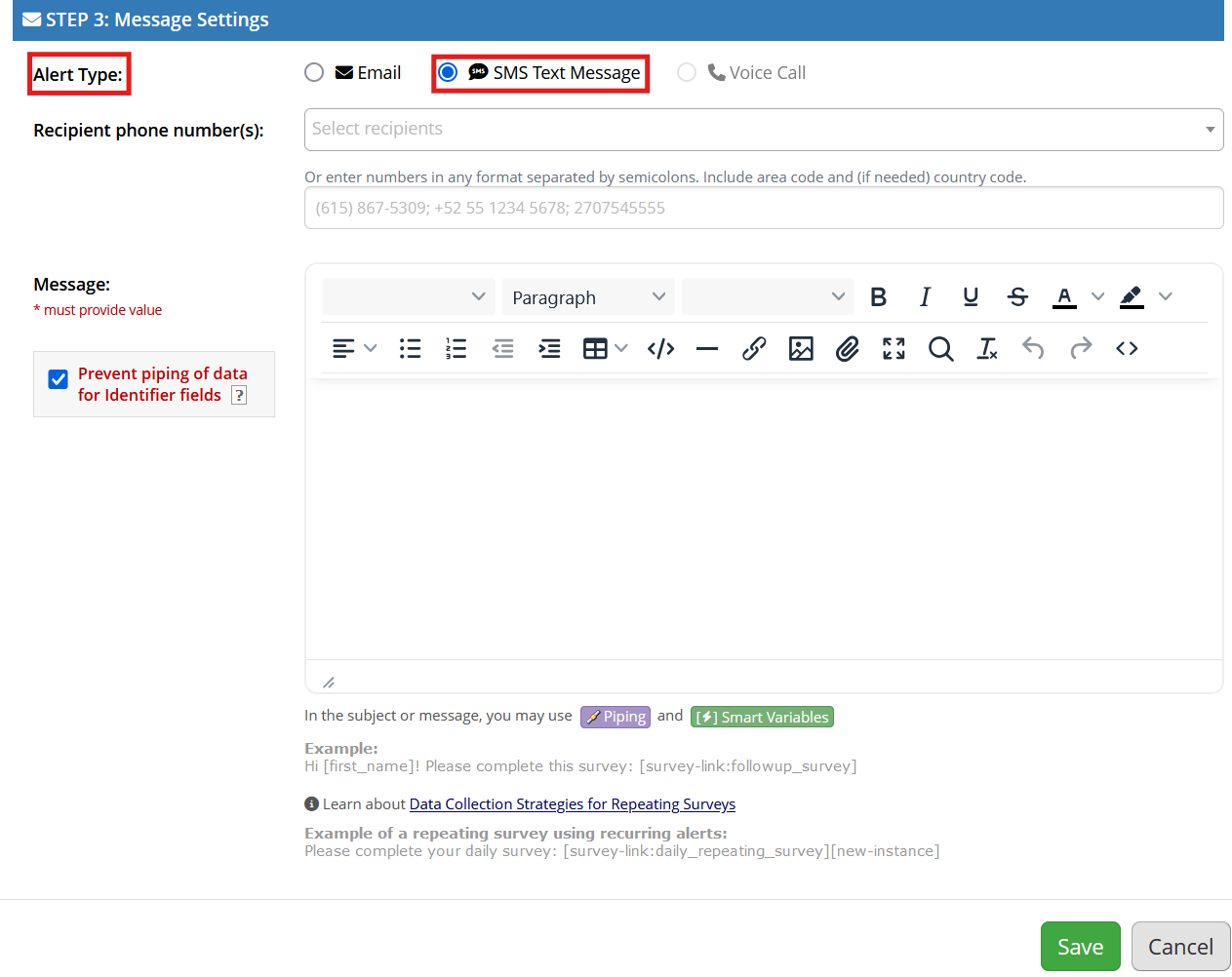Click the phone numbers input field

pyautogui.click(x=764, y=208)
